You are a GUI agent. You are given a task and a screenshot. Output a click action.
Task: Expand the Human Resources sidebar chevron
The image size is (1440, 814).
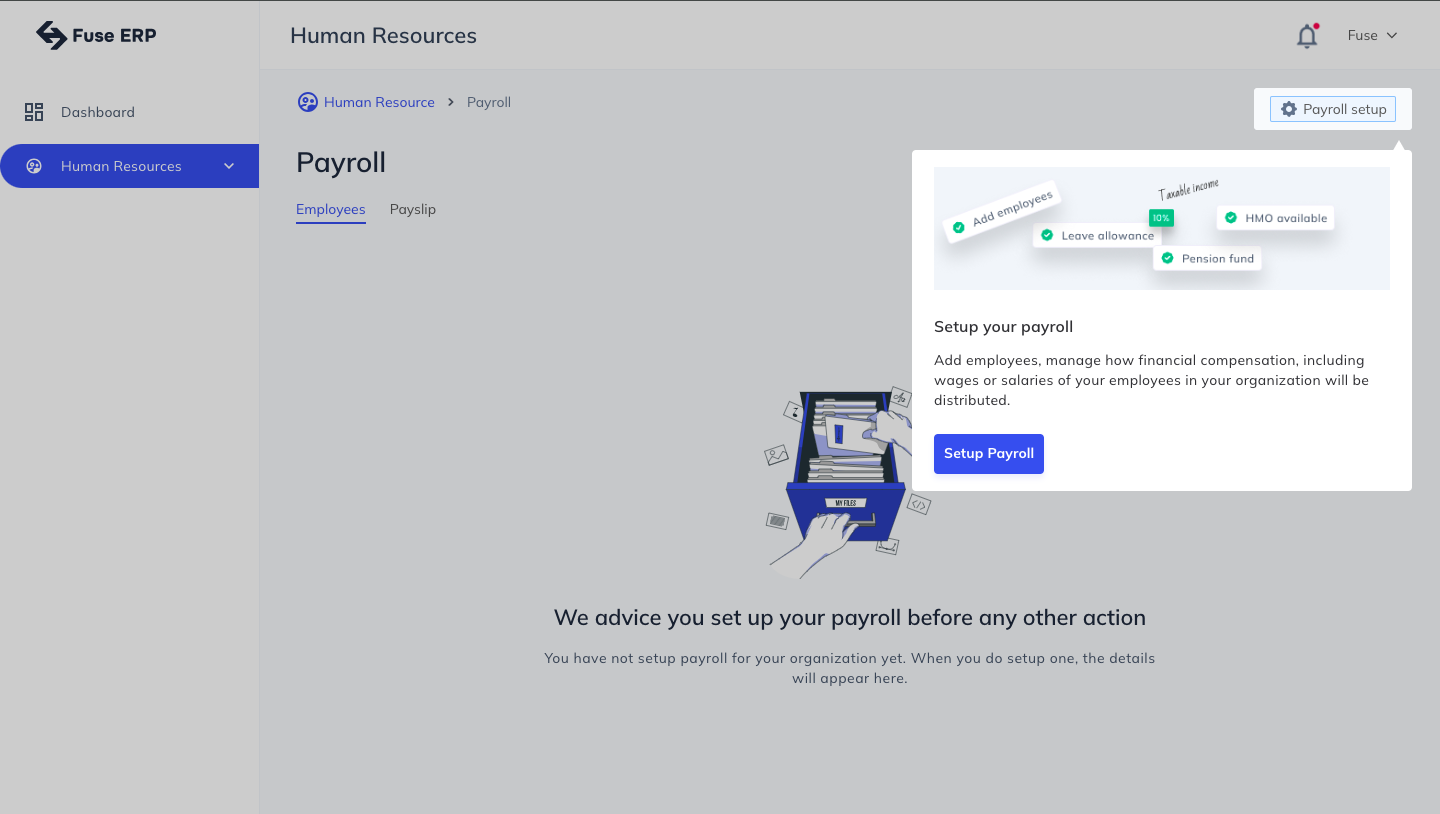229,166
